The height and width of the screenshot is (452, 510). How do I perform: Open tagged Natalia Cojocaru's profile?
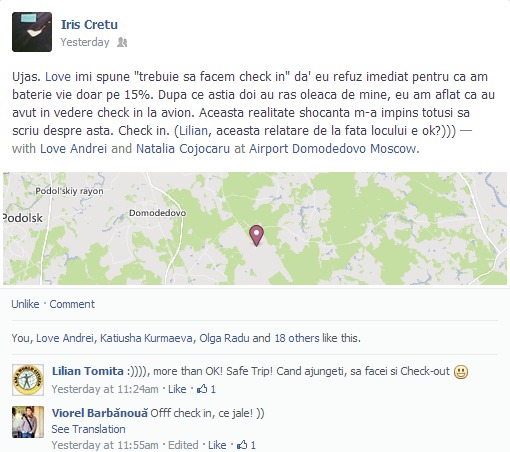coord(183,149)
